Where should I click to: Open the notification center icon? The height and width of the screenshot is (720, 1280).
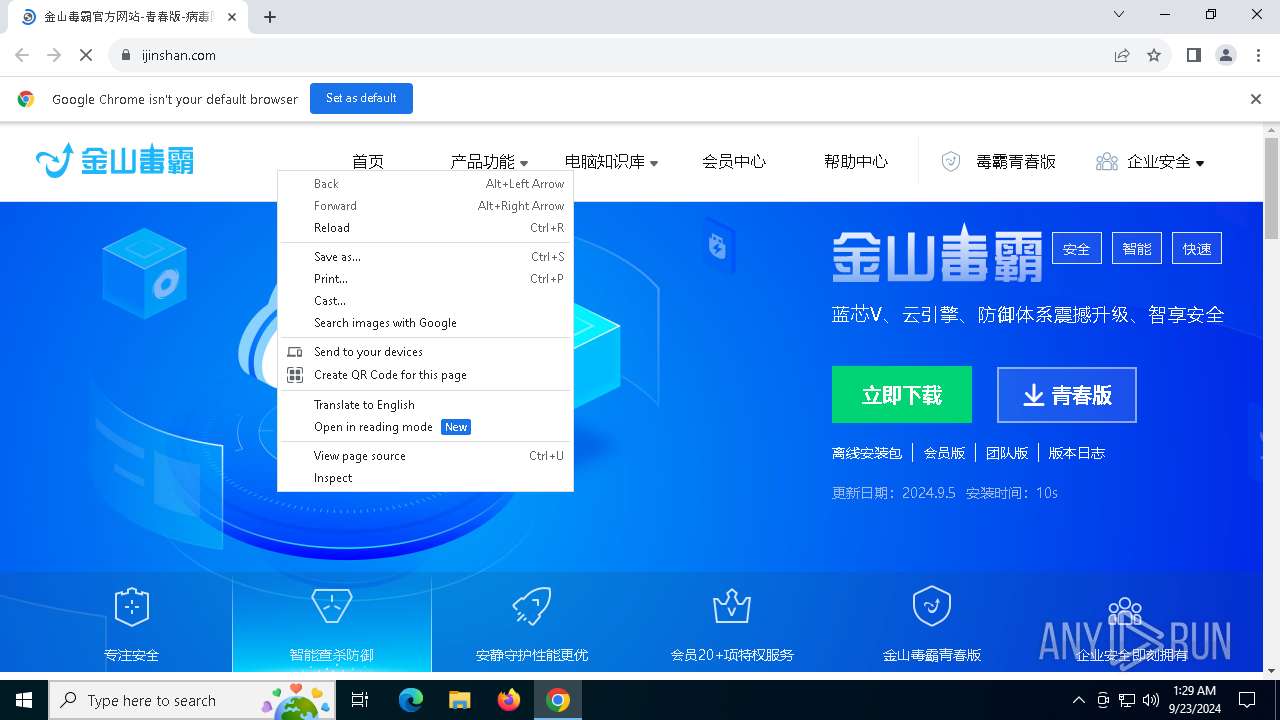point(1247,700)
